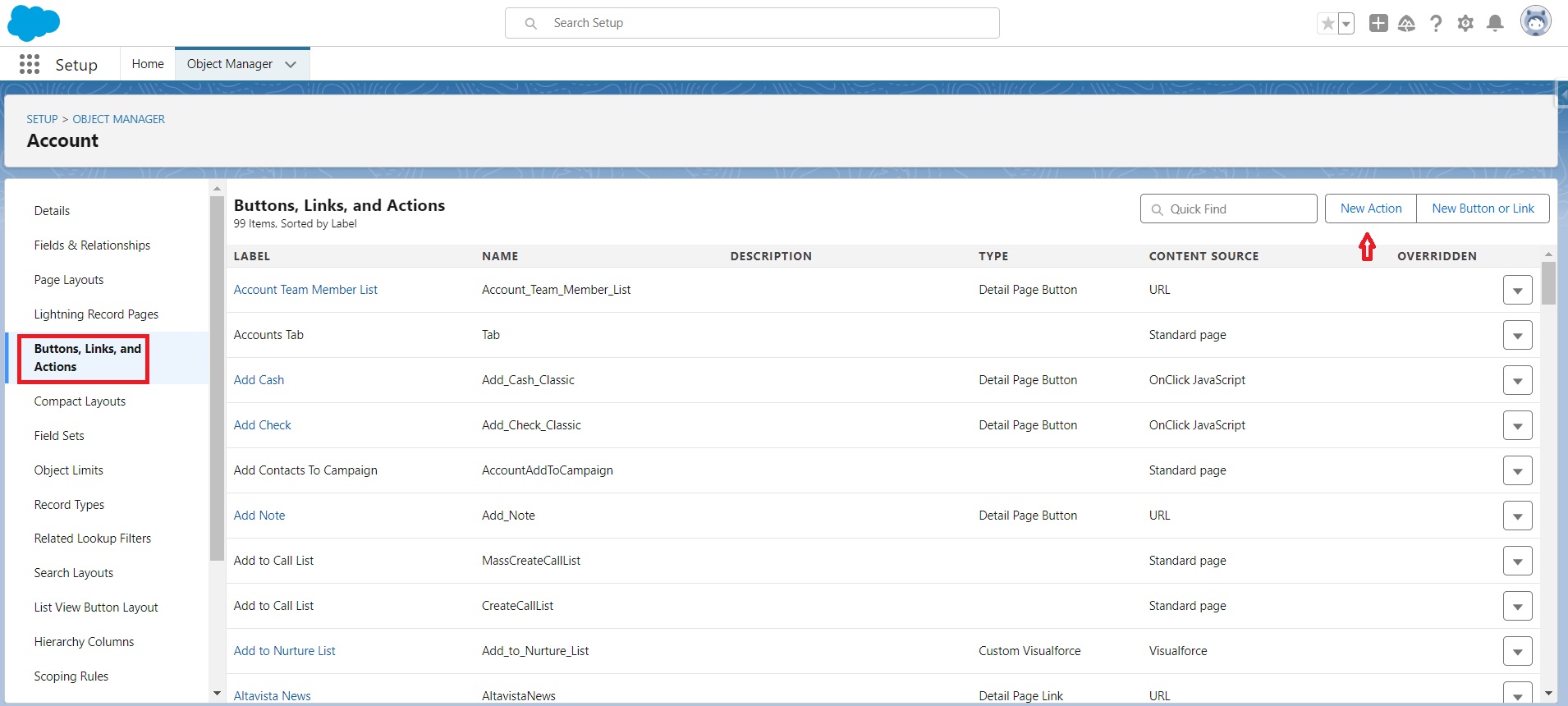Open the Account Team Member List link
The width and height of the screenshot is (1568, 706).
point(305,290)
